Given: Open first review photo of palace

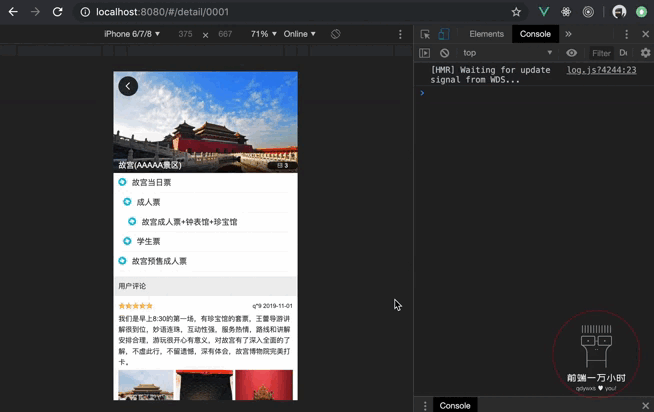Looking at the screenshot, I should tap(146, 385).
